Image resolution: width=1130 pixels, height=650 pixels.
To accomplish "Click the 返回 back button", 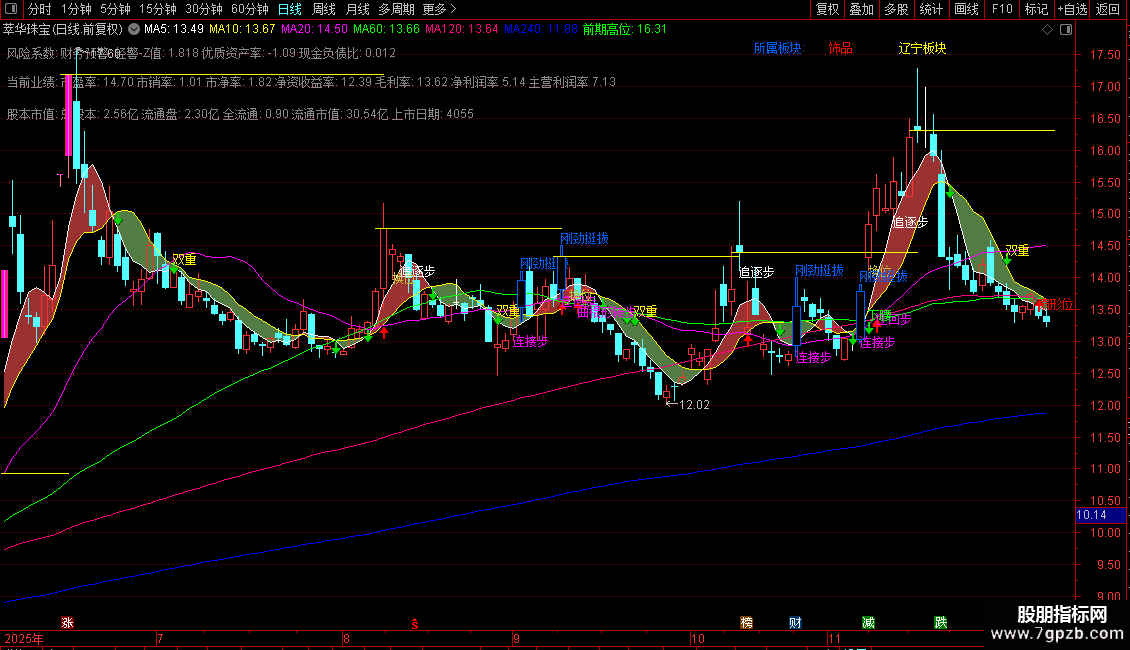I will [x=1108, y=9].
